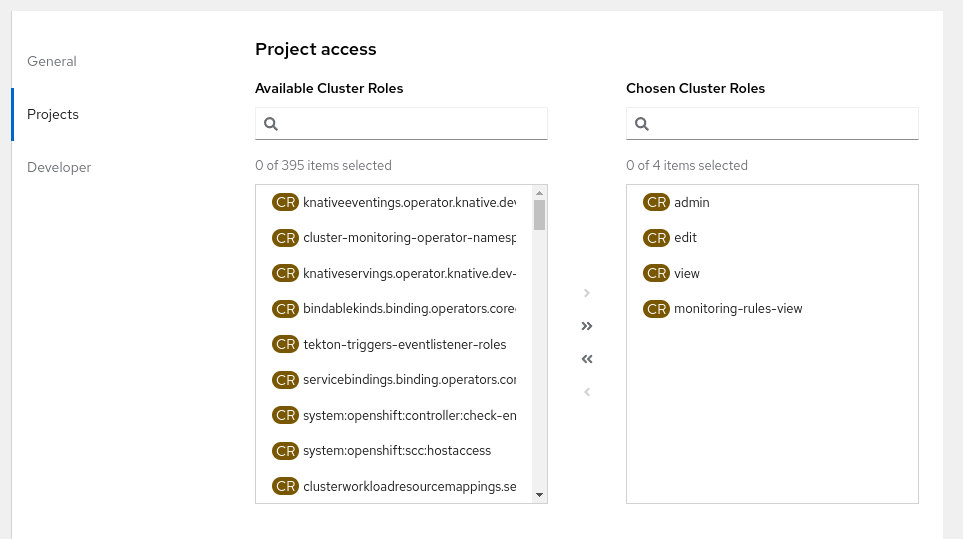Click the remove all roles double-arrow button

tap(587, 359)
